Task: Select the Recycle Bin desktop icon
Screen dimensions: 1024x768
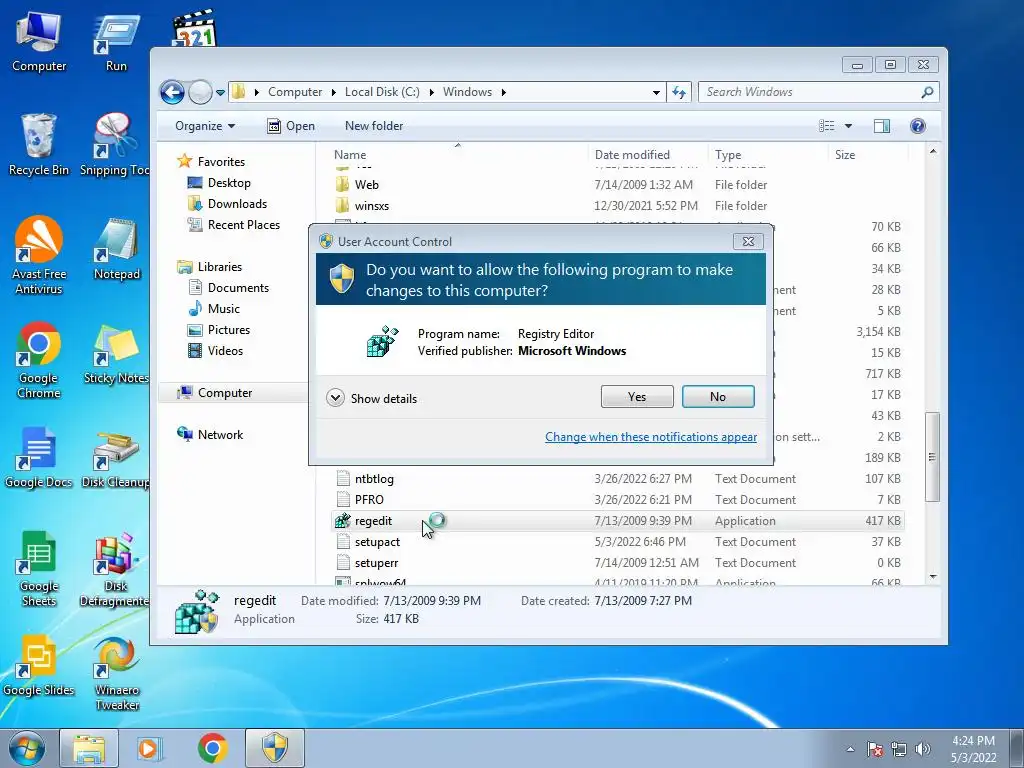Action: point(39,145)
